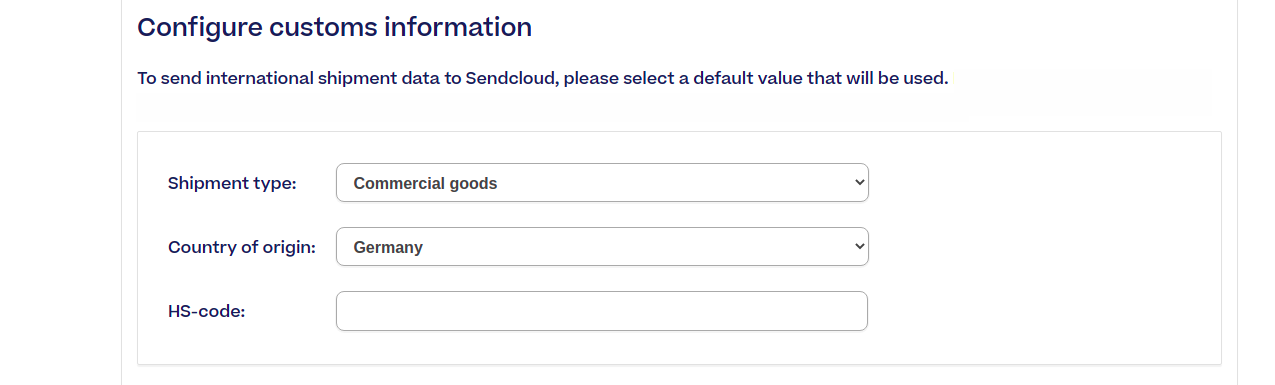Click the "Commercial goods" selected value
Viewport: 1275px width, 385px height.
(x=425, y=183)
